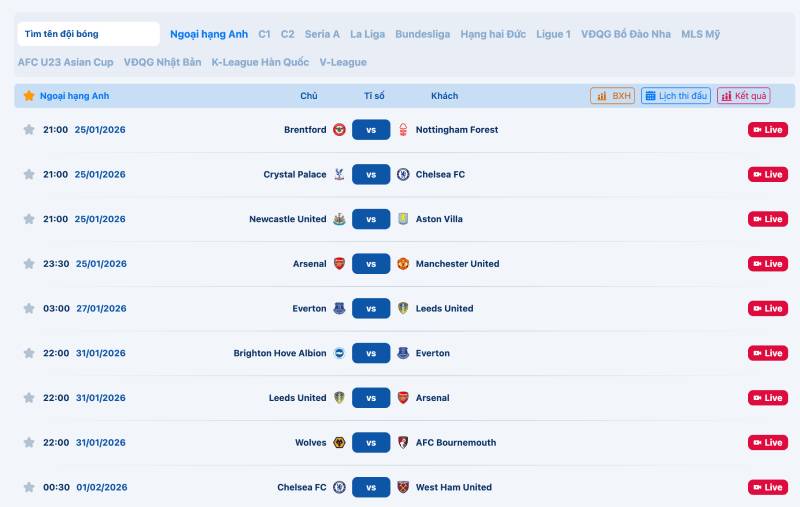Watch Live for Chelsea vs West Ham United
The height and width of the screenshot is (507, 800).
pyautogui.click(x=768, y=487)
